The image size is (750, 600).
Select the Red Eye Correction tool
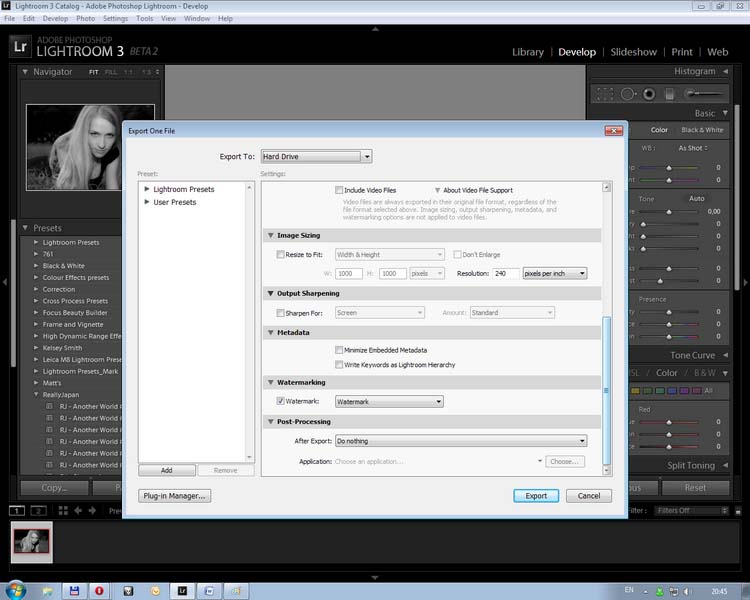click(649, 94)
